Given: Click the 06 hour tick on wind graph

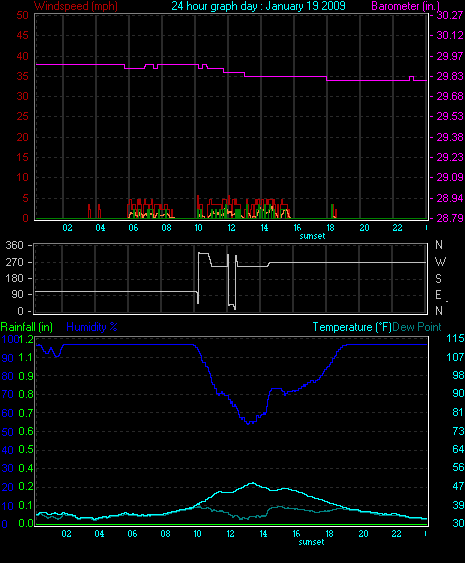Looking at the screenshot, I should pyautogui.click(x=133, y=228).
